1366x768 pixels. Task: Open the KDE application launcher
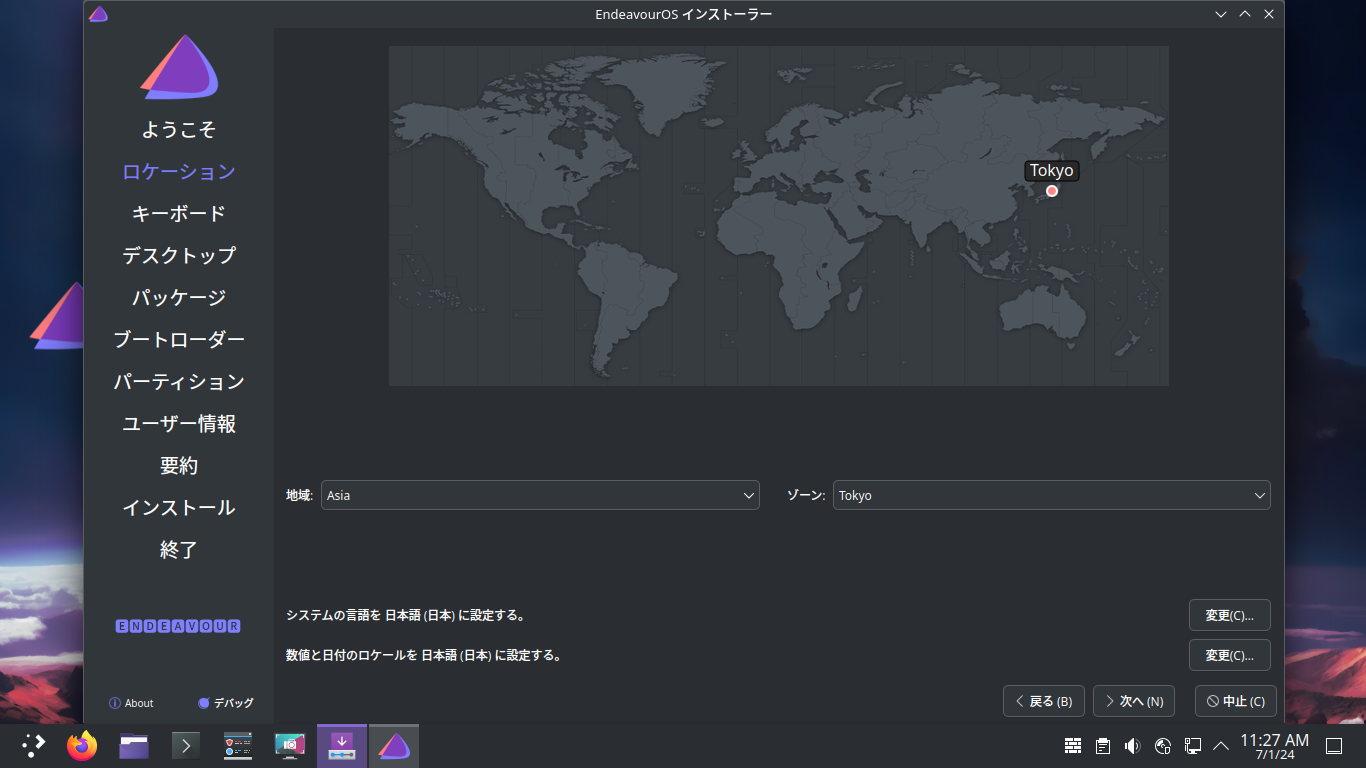pyautogui.click(x=34, y=745)
